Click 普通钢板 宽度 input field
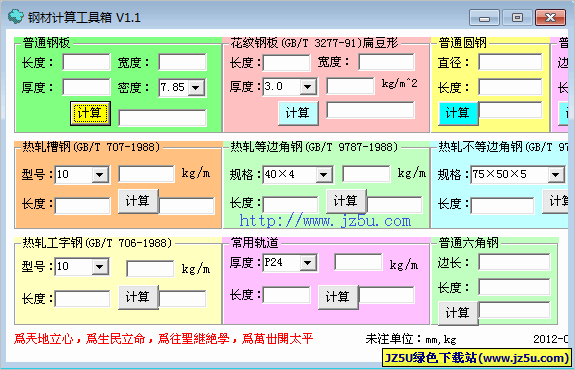Screen dimensions: 575x370 [183, 62]
